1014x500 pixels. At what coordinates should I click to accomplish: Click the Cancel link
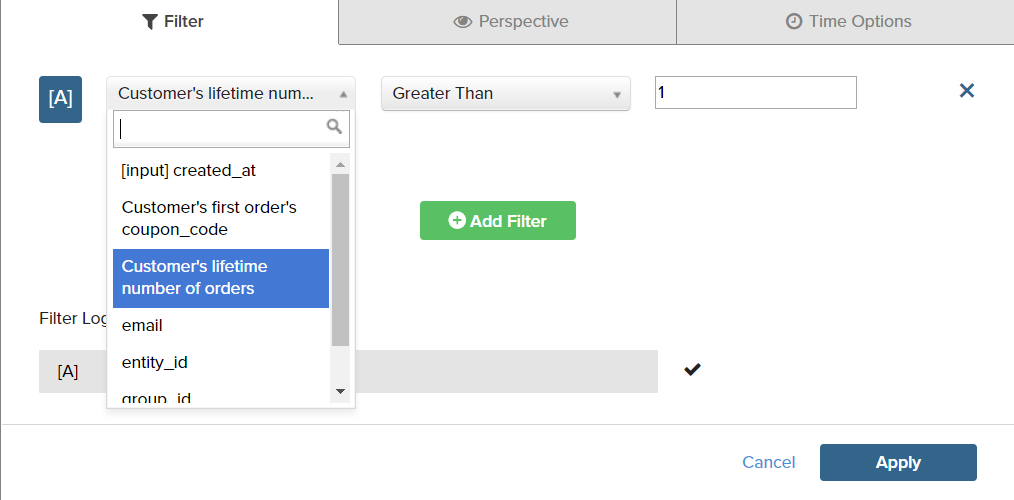pyautogui.click(x=768, y=462)
